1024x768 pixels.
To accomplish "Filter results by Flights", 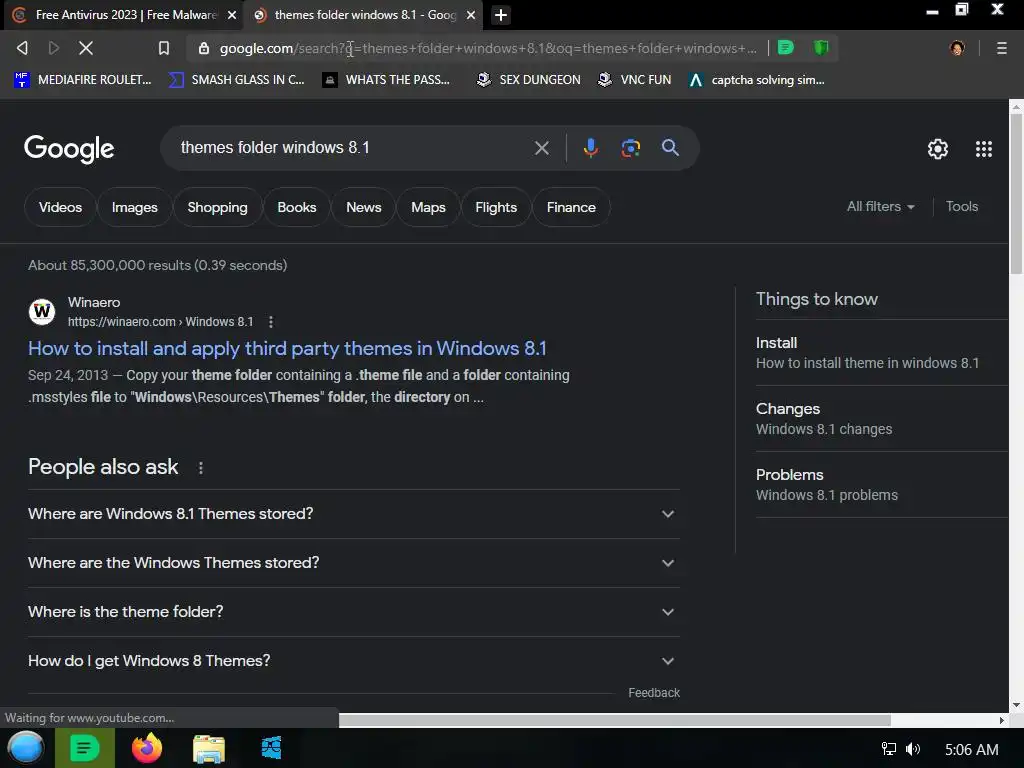I will point(496,207).
